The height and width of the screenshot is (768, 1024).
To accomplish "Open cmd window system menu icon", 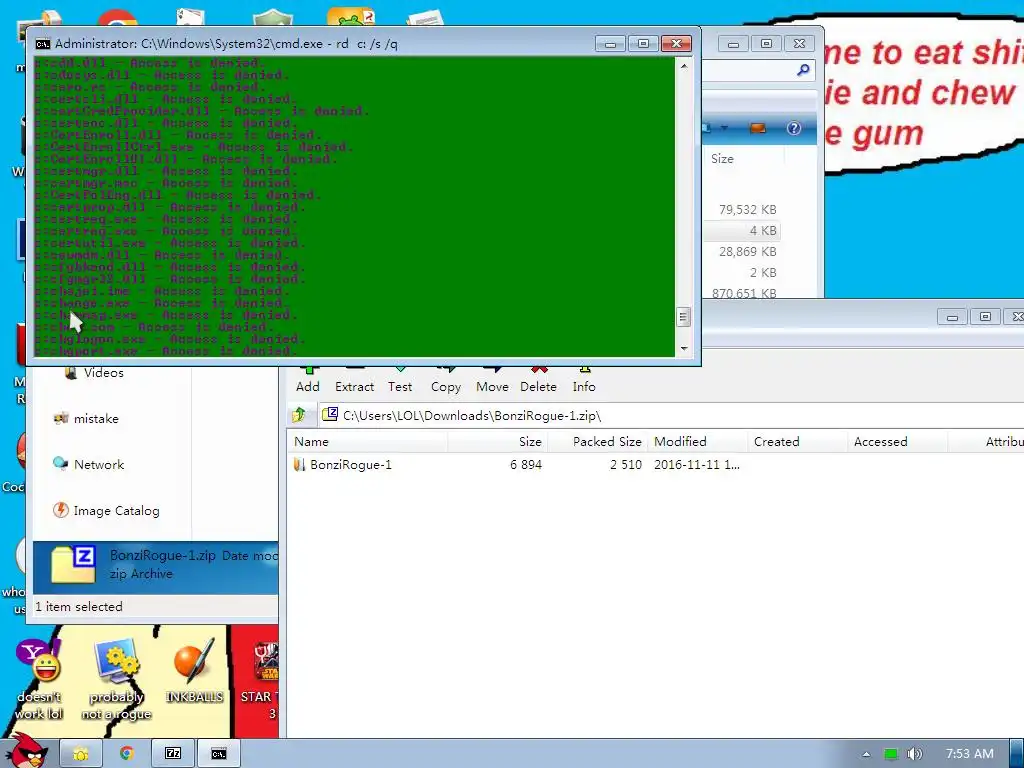I will pyautogui.click(x=43, y=44).
